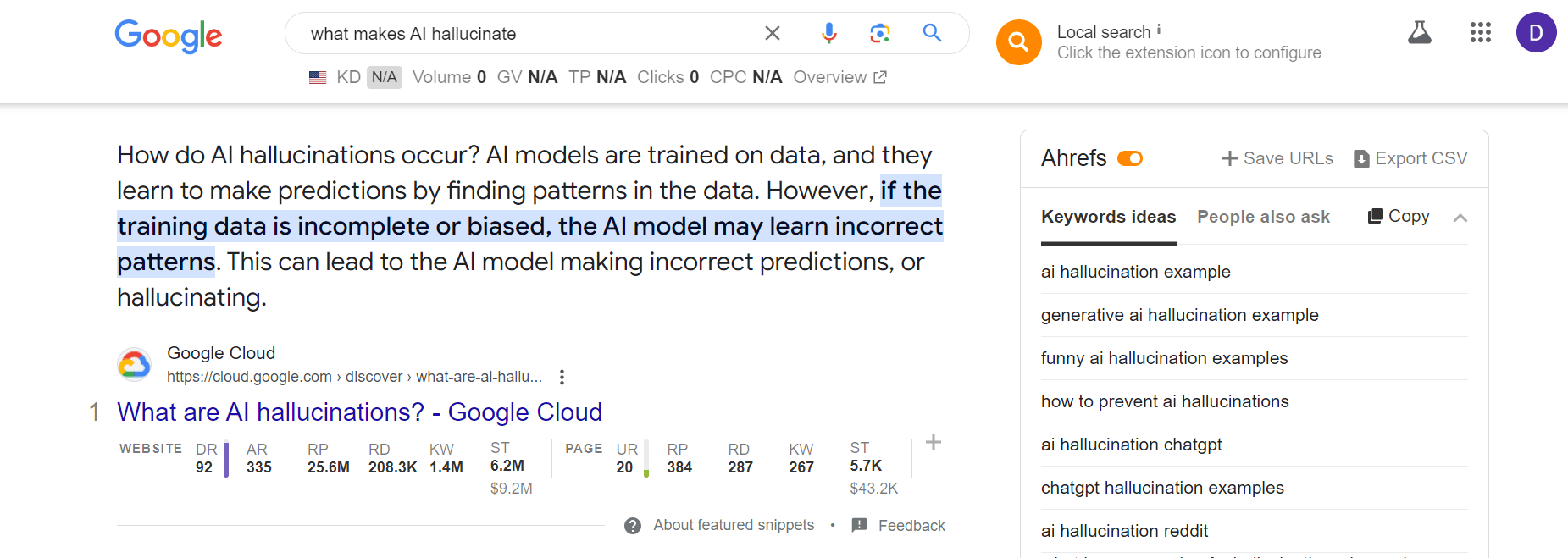The height and width of the screenshot is (558, 1568).
Task: Open the About featured snippets link
Action: [734, 525]
